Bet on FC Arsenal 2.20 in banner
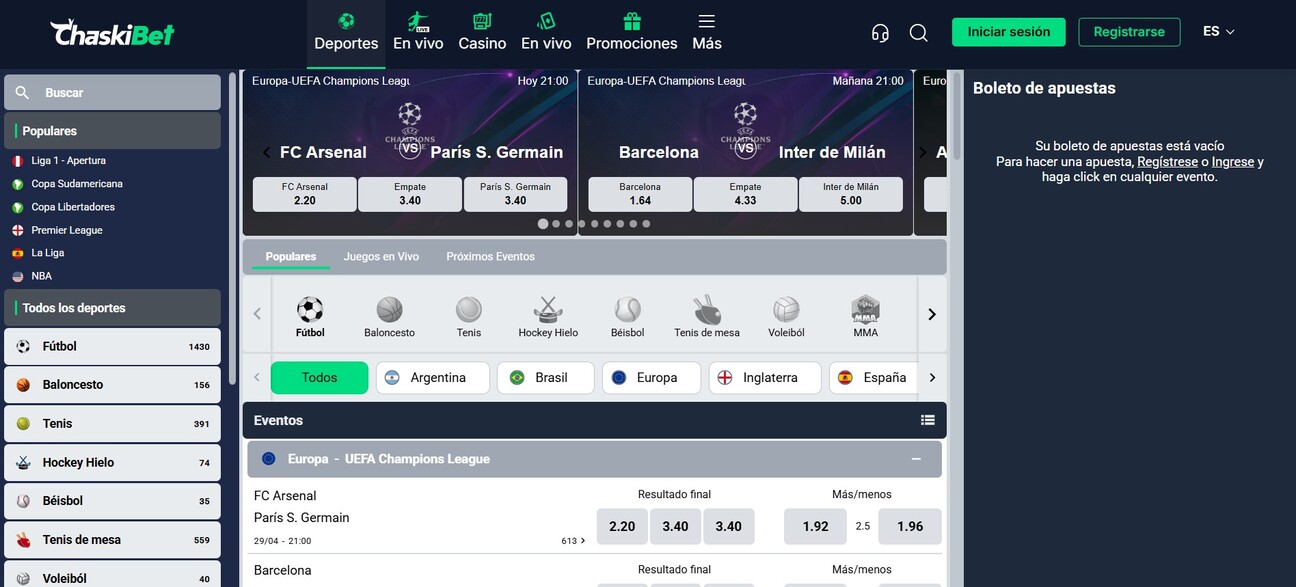The image size is (1296, 587). point(305,194)
